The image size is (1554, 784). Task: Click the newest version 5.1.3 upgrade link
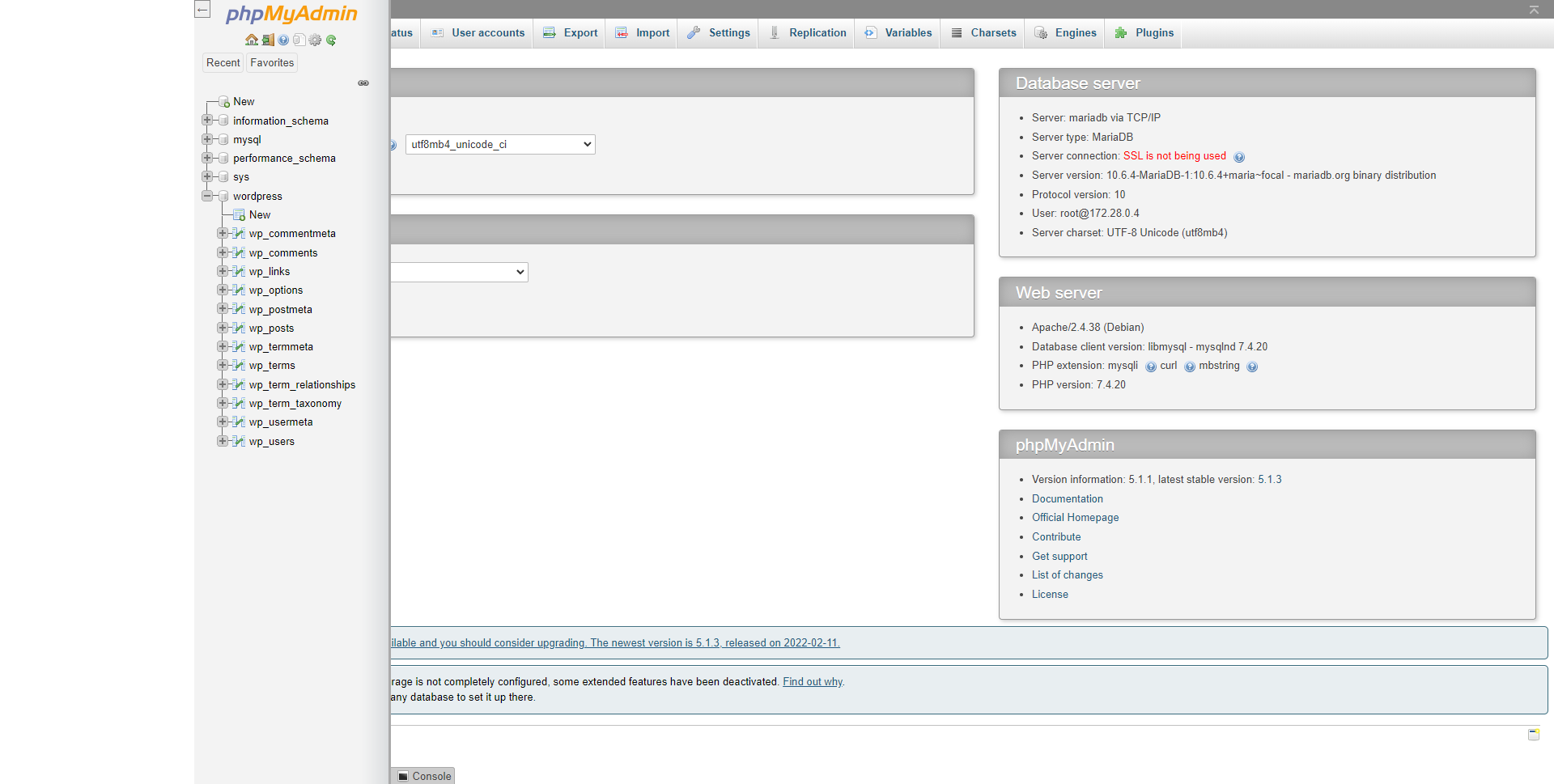[x=615, y=643]
